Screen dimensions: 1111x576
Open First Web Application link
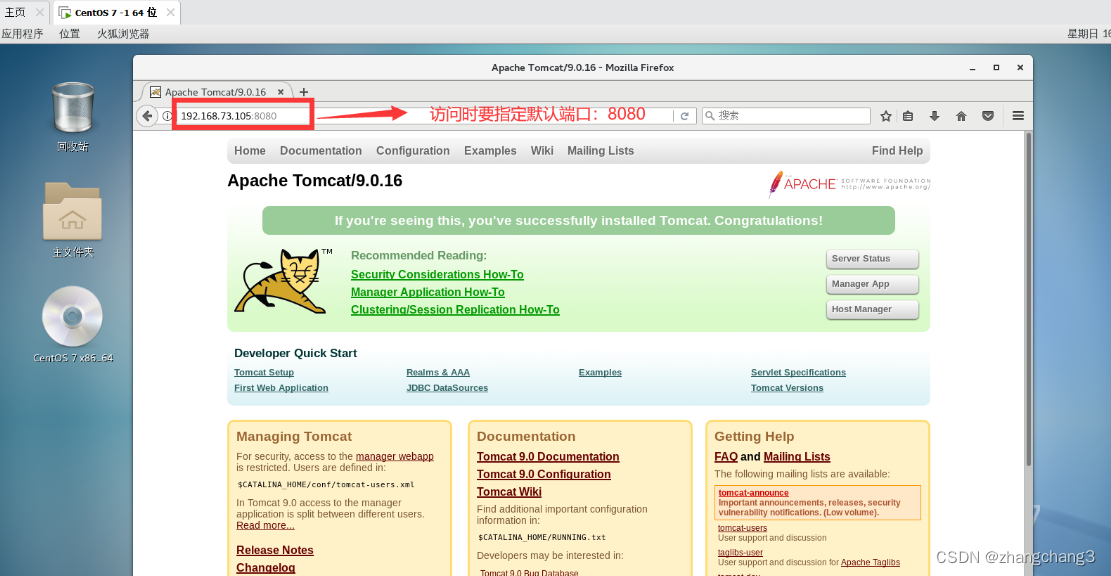281,388
